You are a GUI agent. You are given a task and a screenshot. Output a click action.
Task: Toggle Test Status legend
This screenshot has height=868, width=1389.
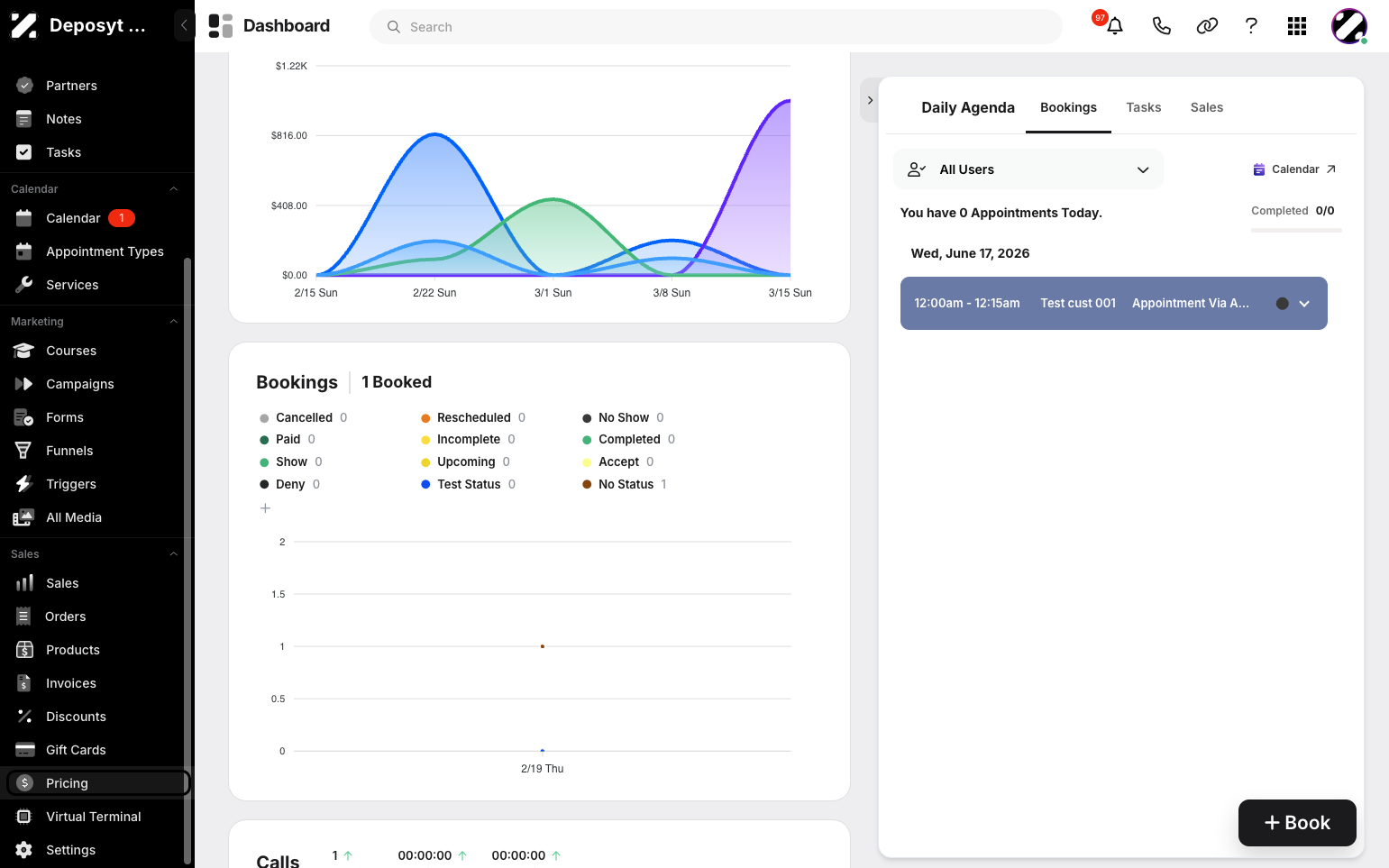pos(468,484)
